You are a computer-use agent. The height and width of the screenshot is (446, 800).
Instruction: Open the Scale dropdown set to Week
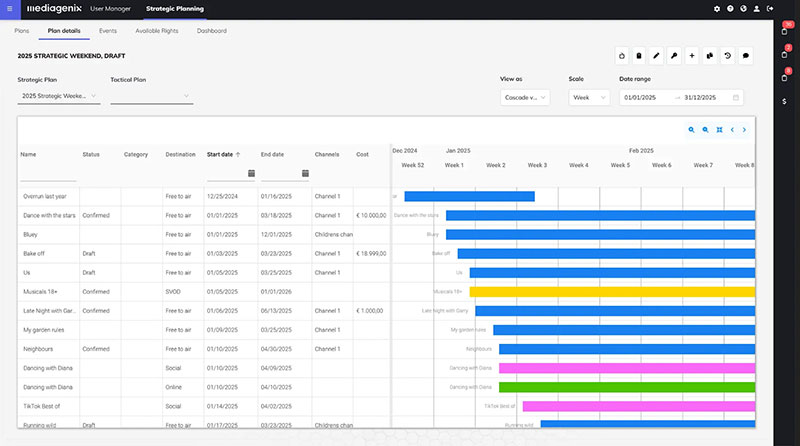click(589, 97)
